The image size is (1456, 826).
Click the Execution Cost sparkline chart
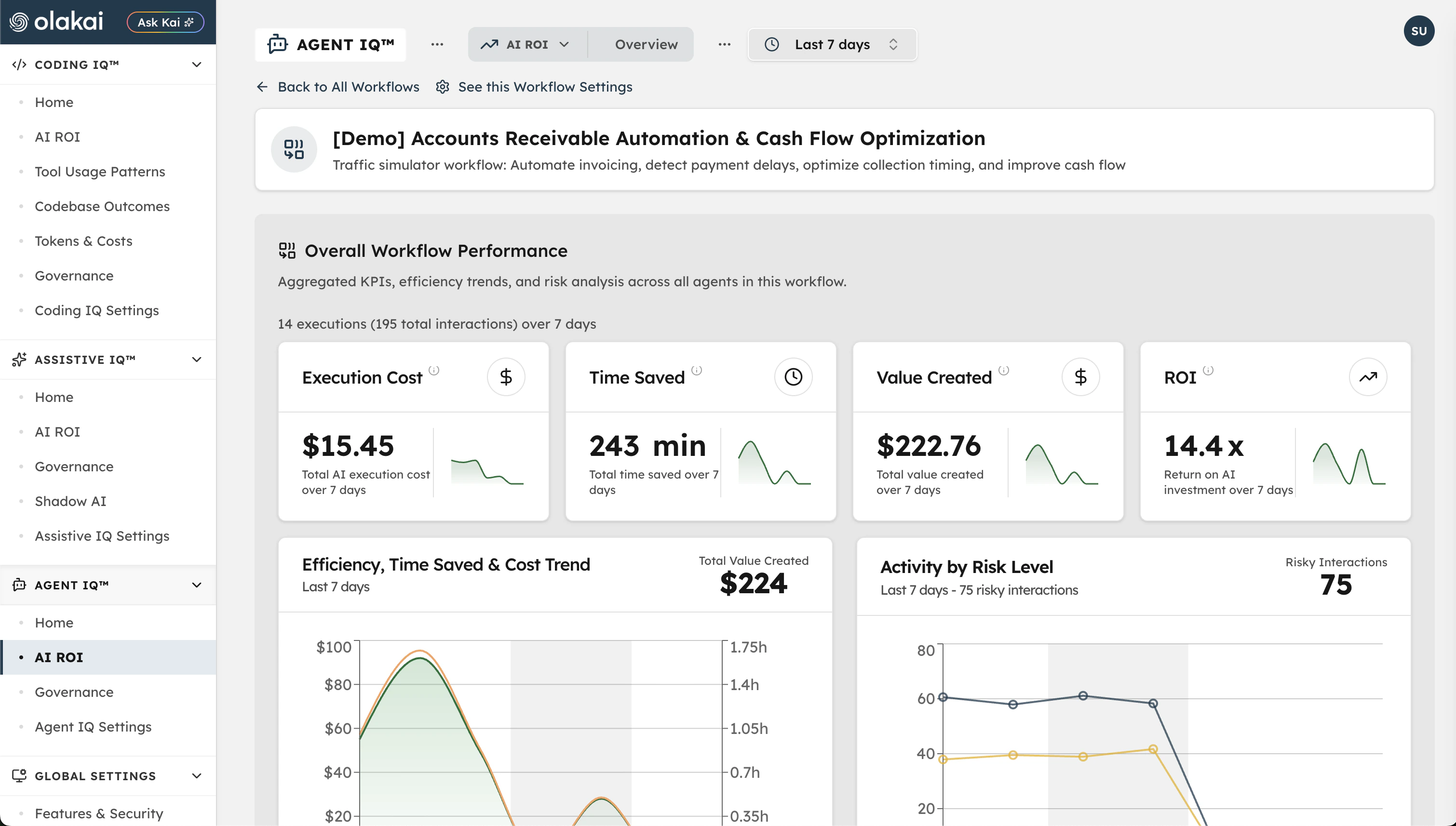[487, 471]
